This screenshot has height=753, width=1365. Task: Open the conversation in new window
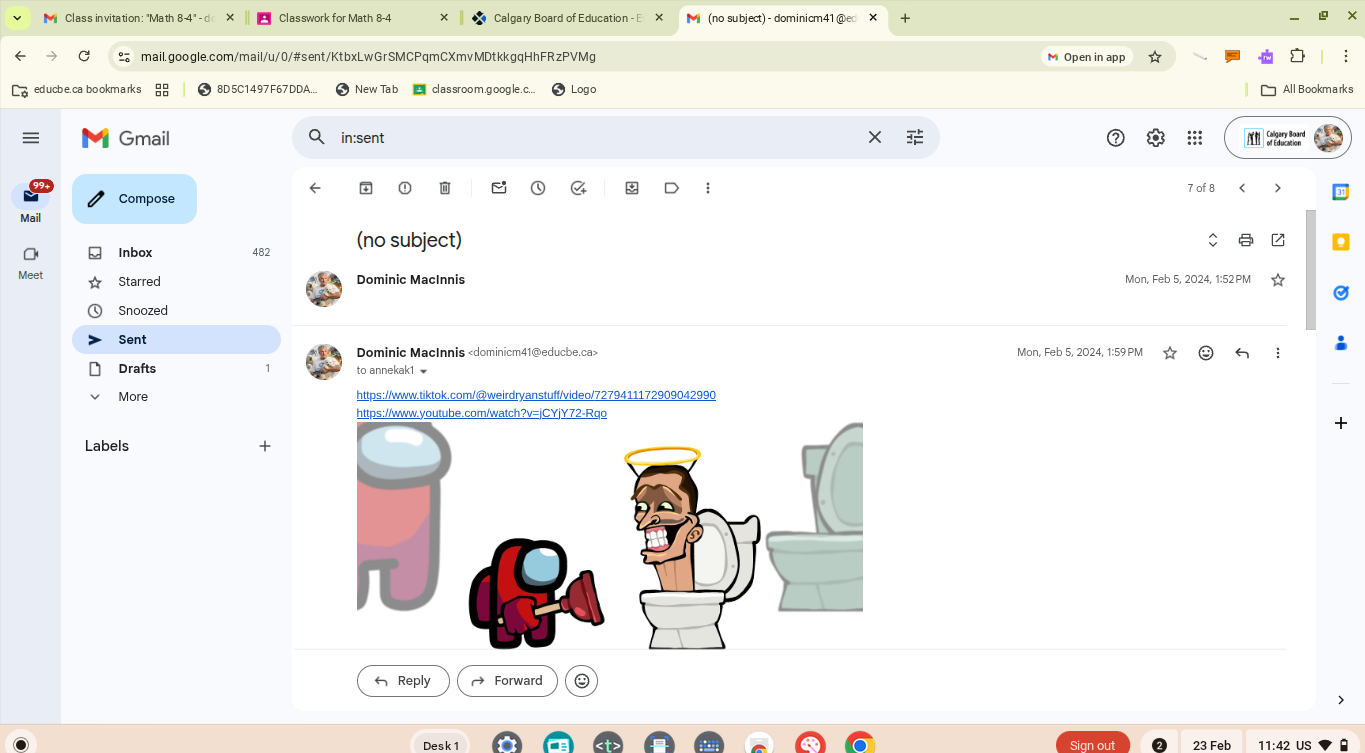(1278, 240)
